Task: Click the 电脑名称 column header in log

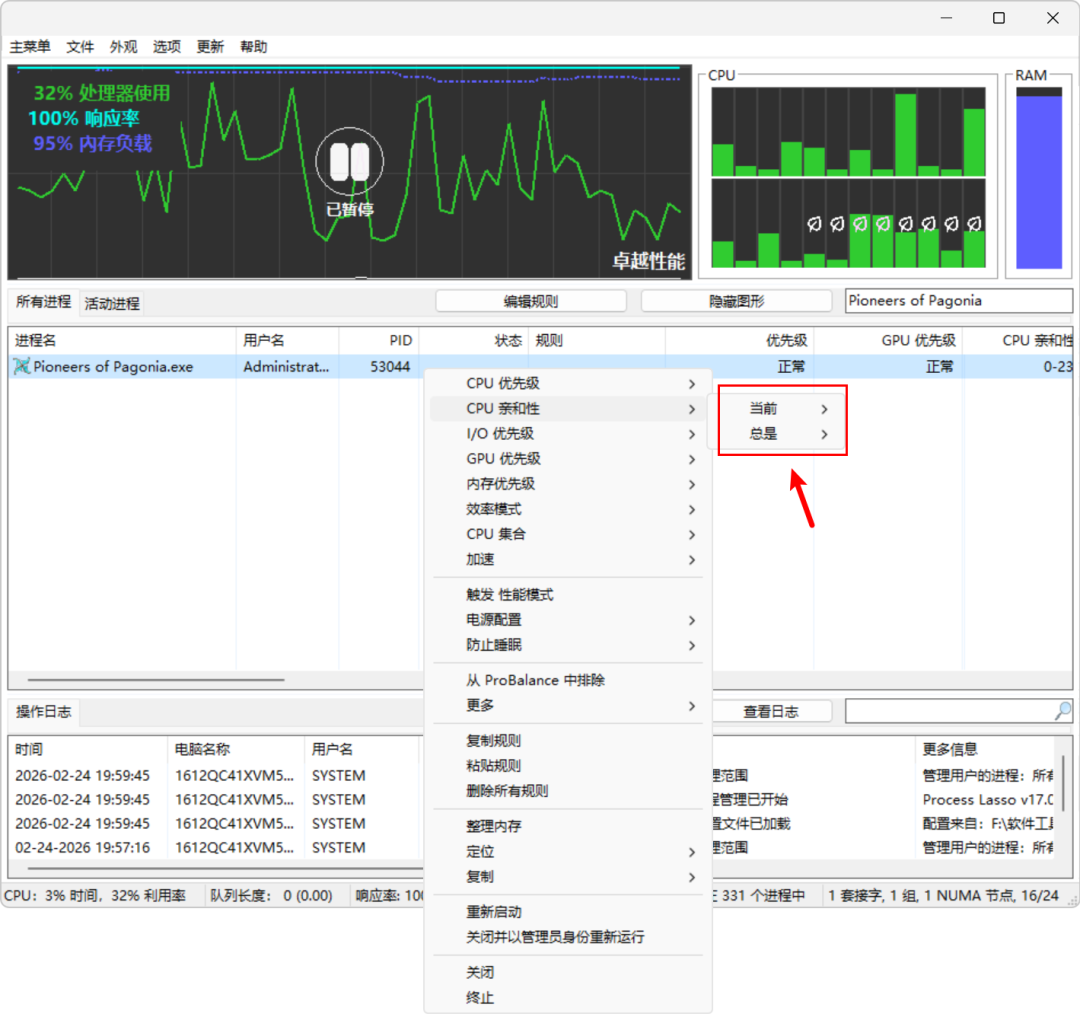Action: coord(236,749)
